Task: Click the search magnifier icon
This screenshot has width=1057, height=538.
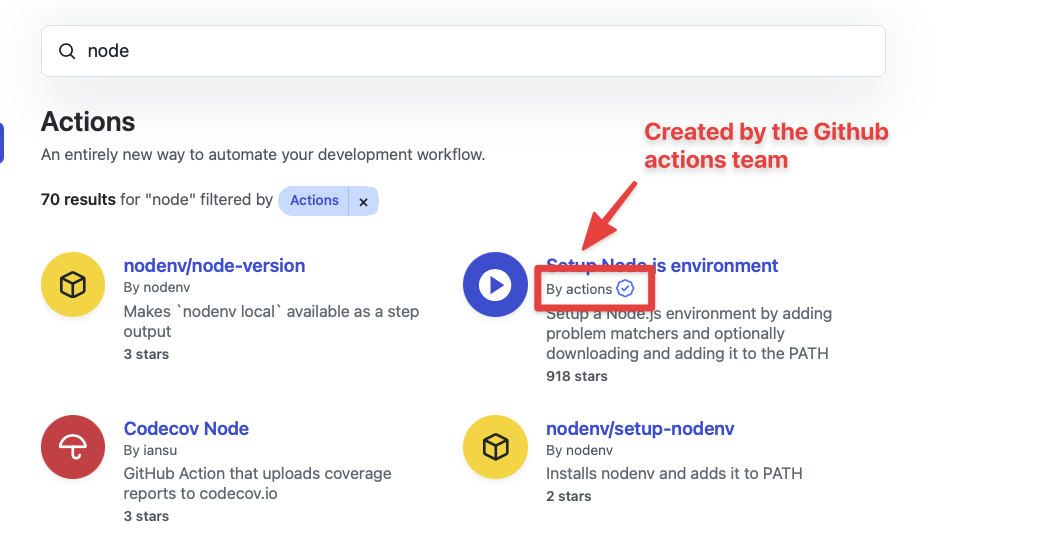Action: pos(67,51)
